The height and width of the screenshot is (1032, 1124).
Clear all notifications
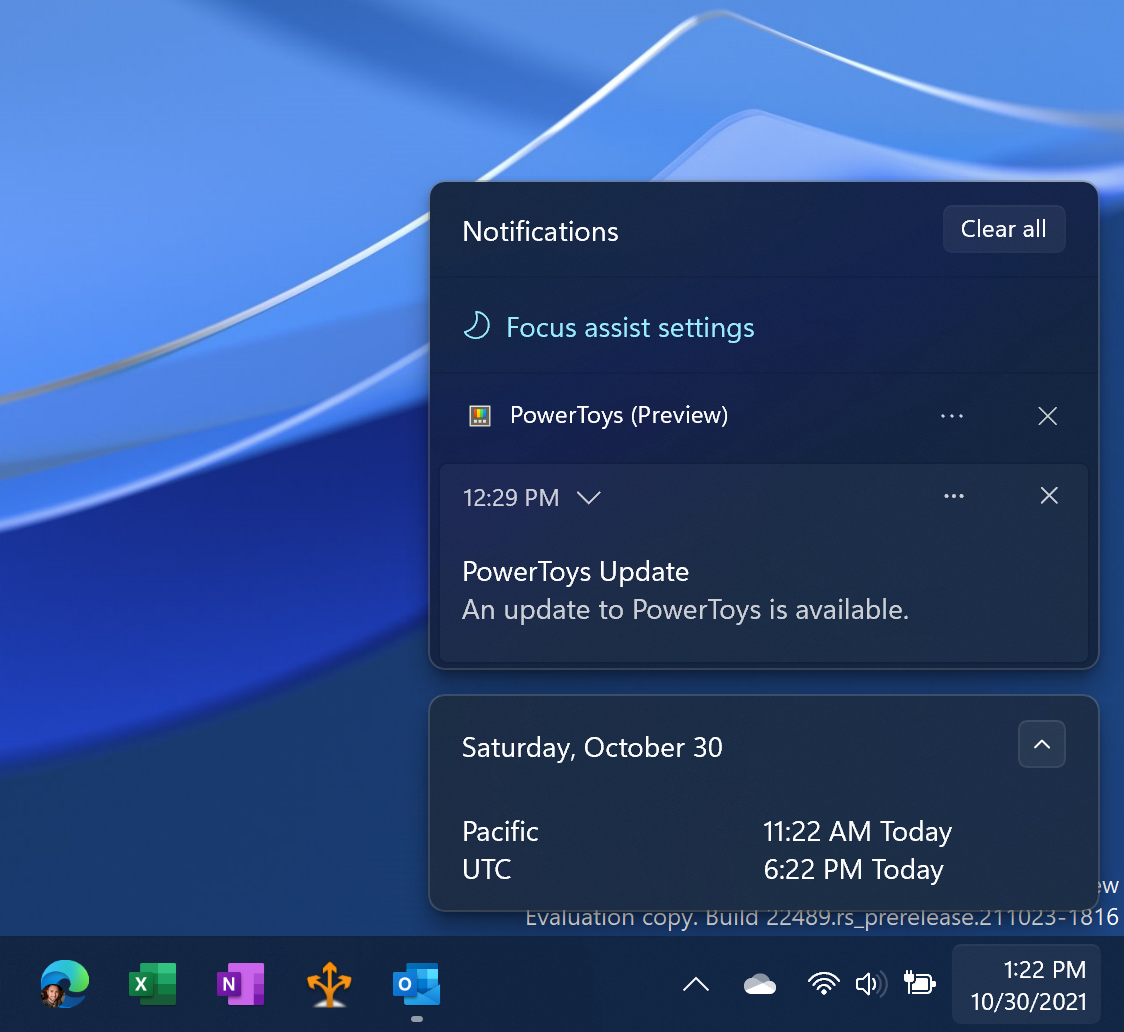point(1004,228)
